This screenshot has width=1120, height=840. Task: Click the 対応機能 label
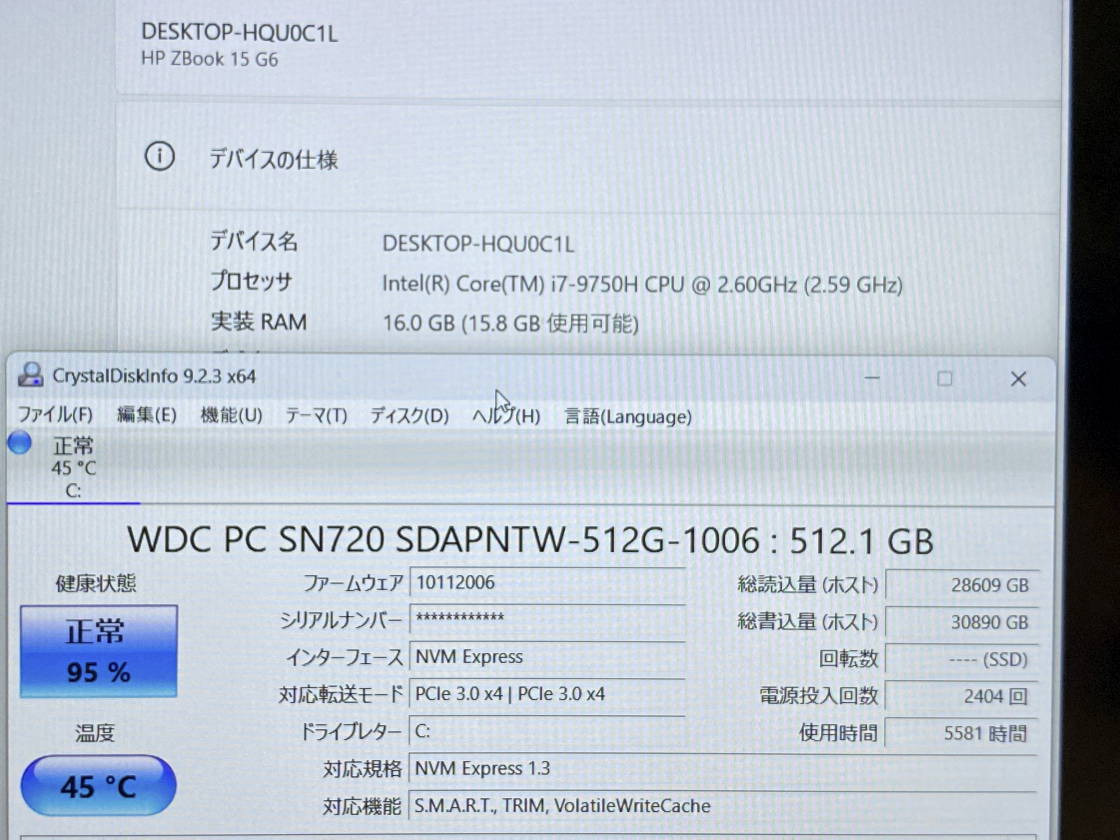tap(363, 806)
